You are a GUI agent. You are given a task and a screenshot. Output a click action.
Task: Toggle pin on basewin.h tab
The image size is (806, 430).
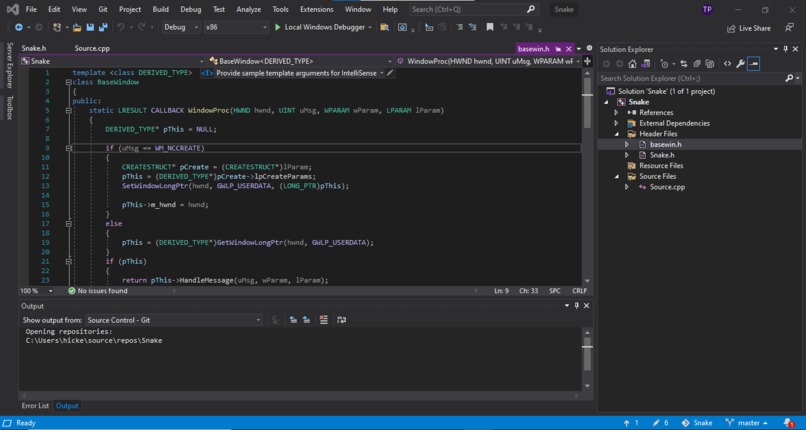coord(558,49)
